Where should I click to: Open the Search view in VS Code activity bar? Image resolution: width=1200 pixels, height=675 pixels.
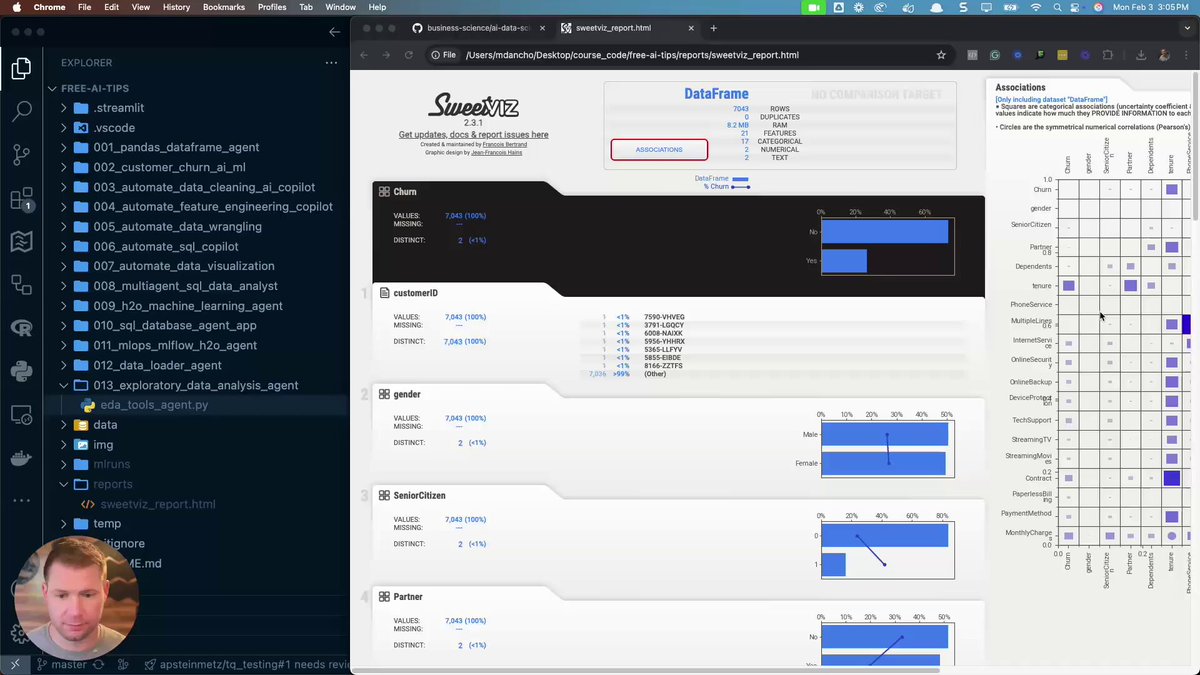tap(21, 111)
